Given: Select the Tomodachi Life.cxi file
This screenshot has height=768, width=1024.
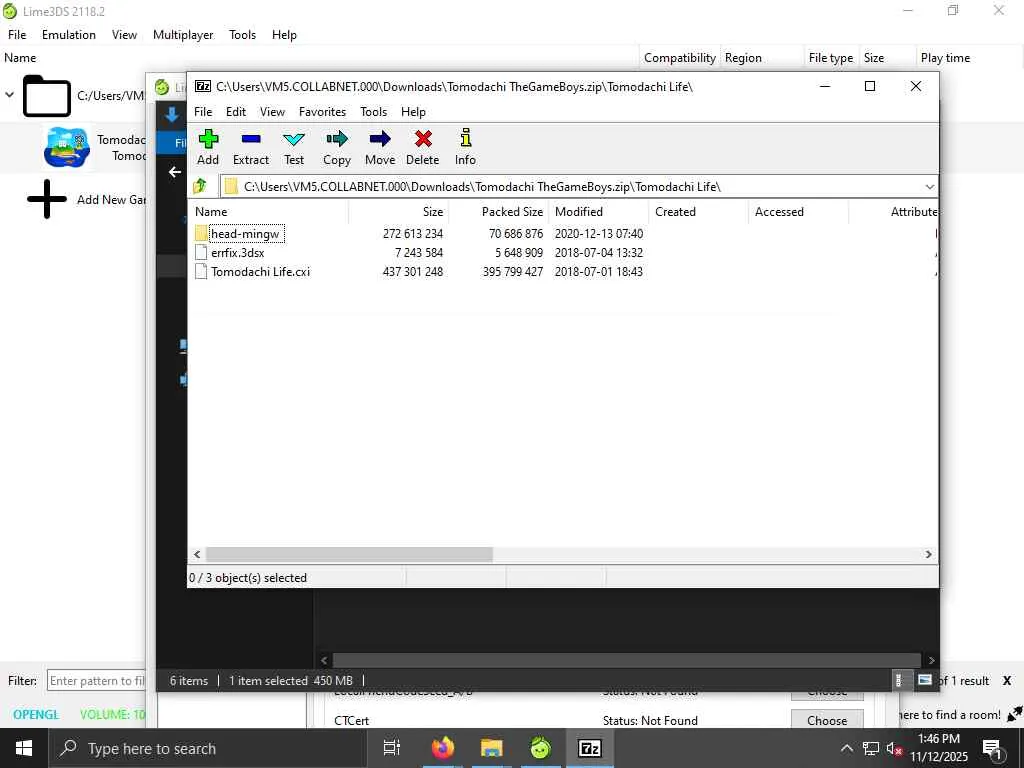Looking at the screenshot, I should tap(260, 272).
